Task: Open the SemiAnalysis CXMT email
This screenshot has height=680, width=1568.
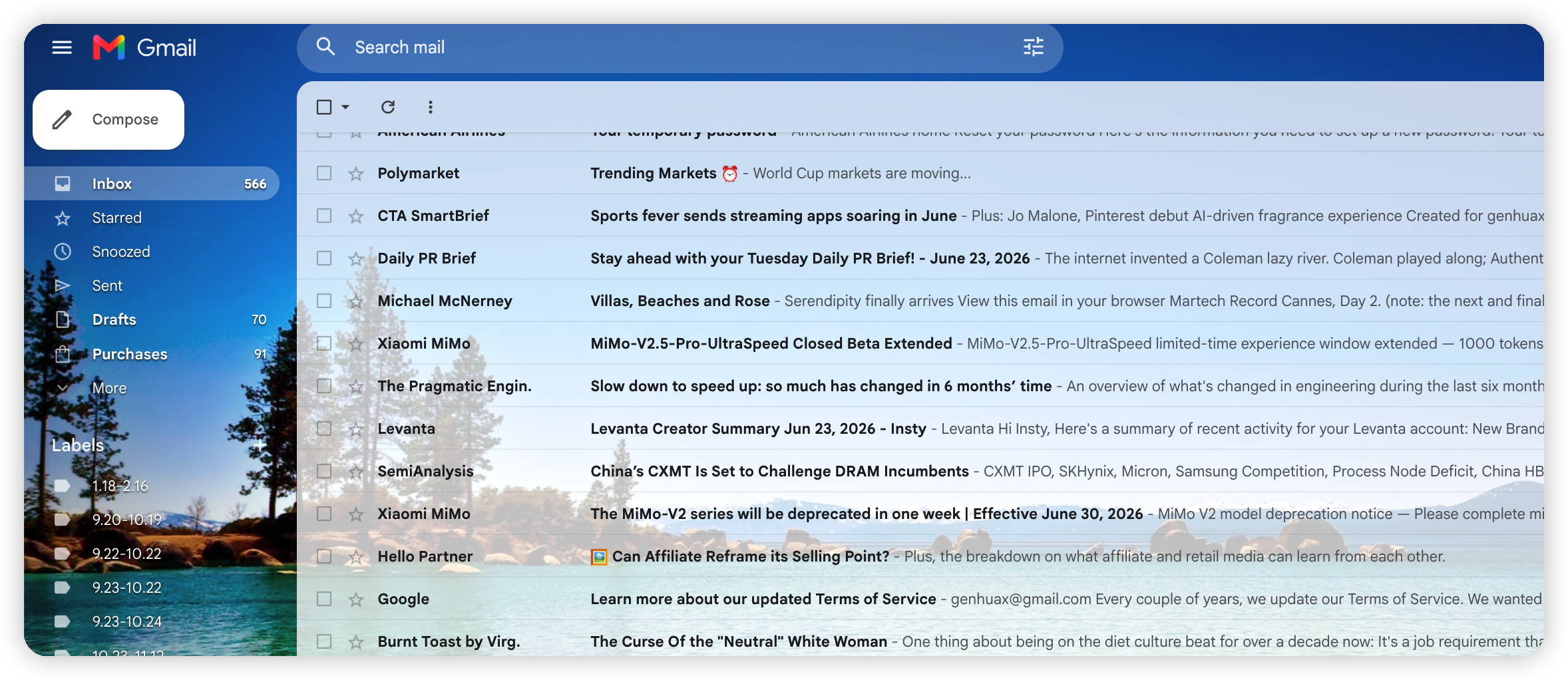Action: click(x=920, y=471)
